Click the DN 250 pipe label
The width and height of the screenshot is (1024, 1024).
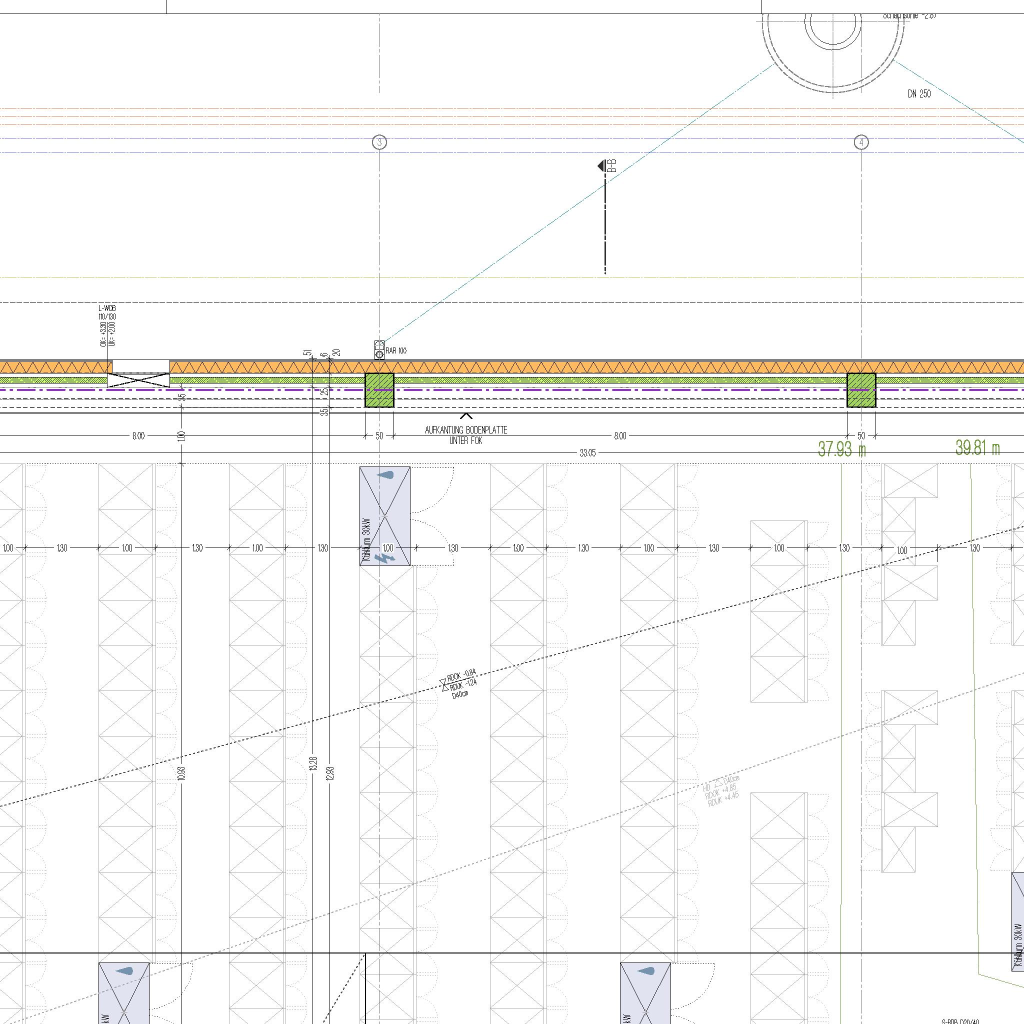pos(919,94)
